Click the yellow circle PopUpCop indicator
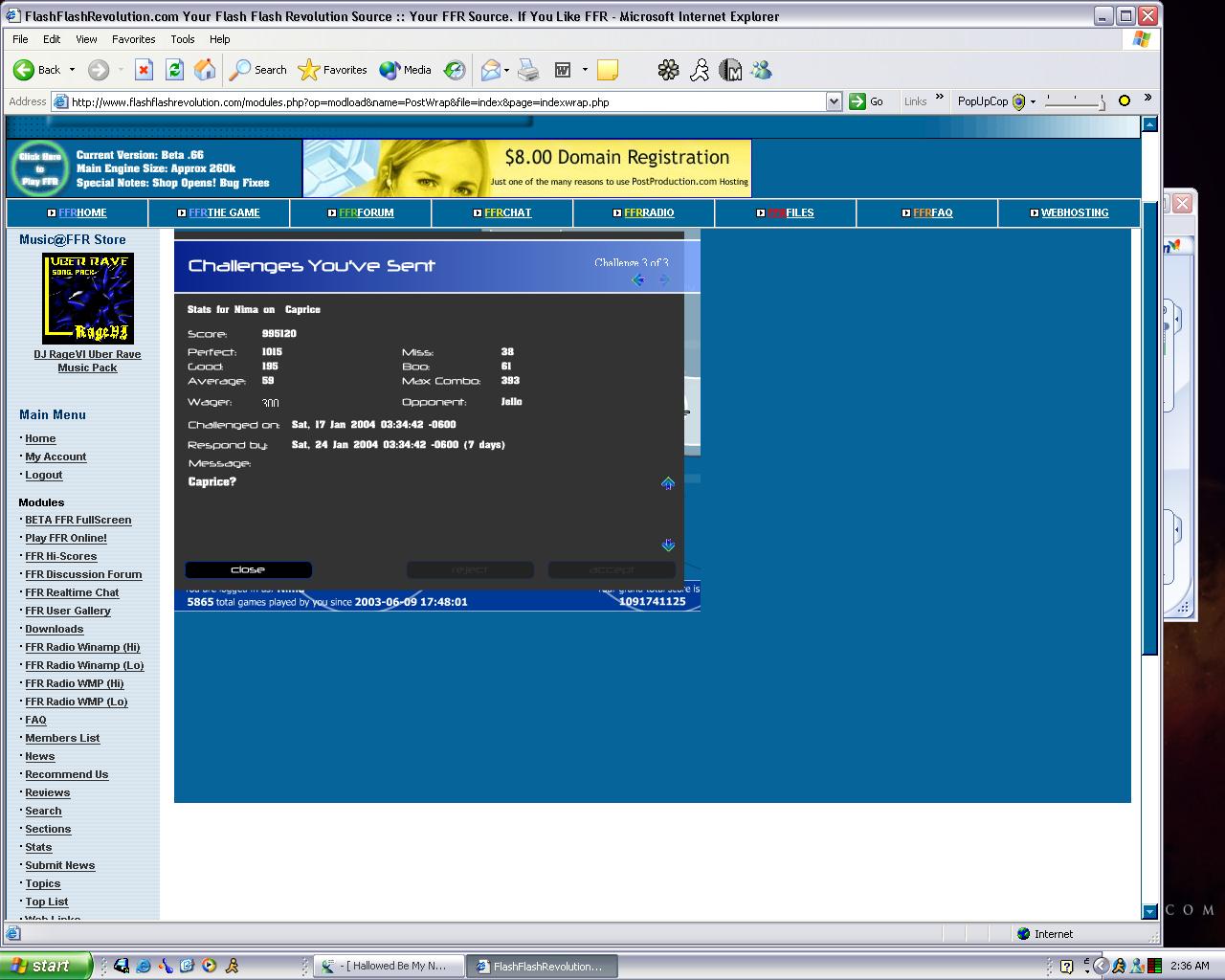This screenshot has width=1225, height=980. coord(1125,100)
